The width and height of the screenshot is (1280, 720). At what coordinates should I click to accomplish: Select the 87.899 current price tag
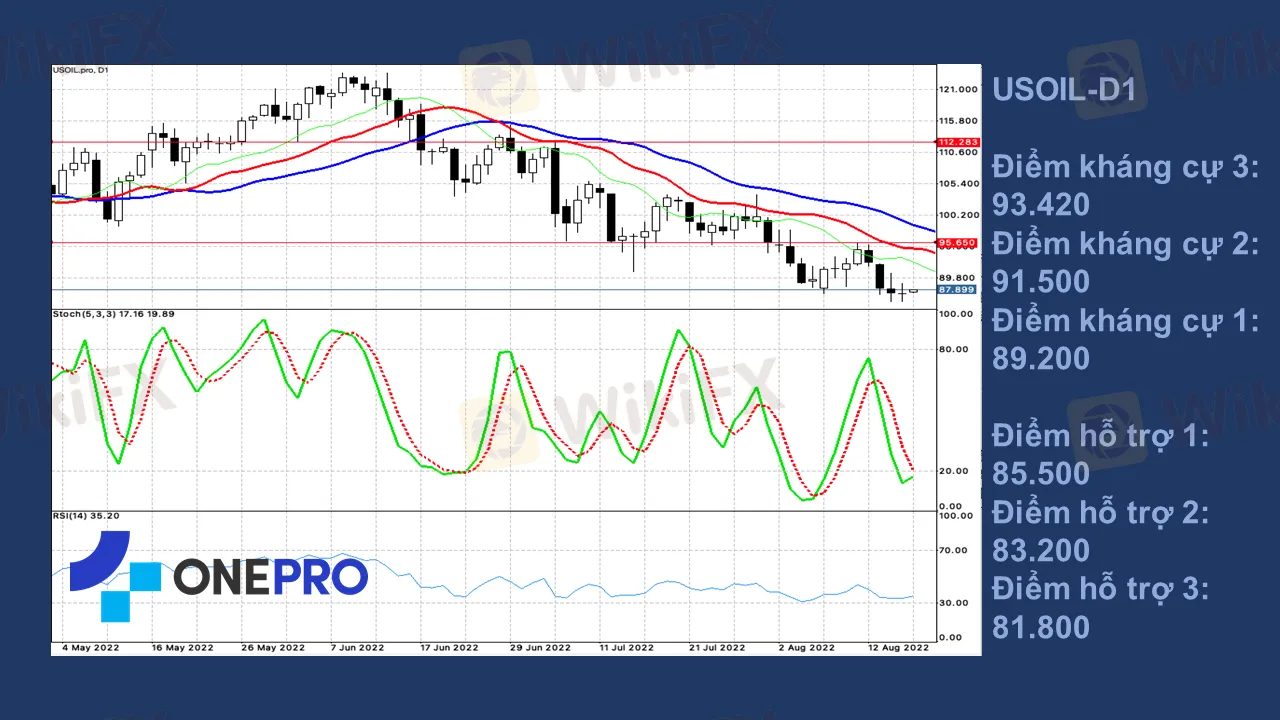point(956,290)
